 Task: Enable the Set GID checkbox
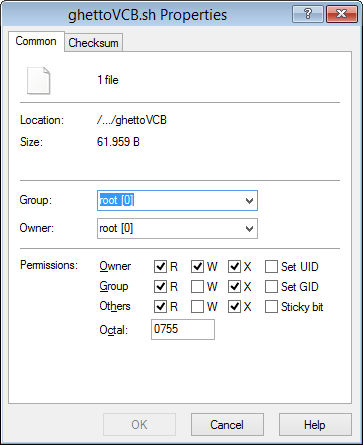coord(271,287)
